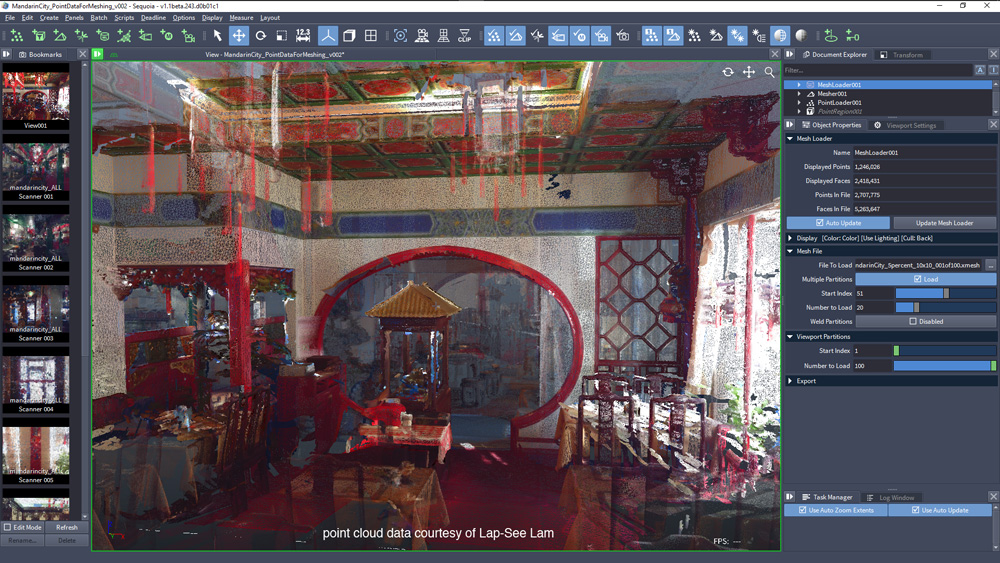Expand the Display section

(x=790, y=238)
